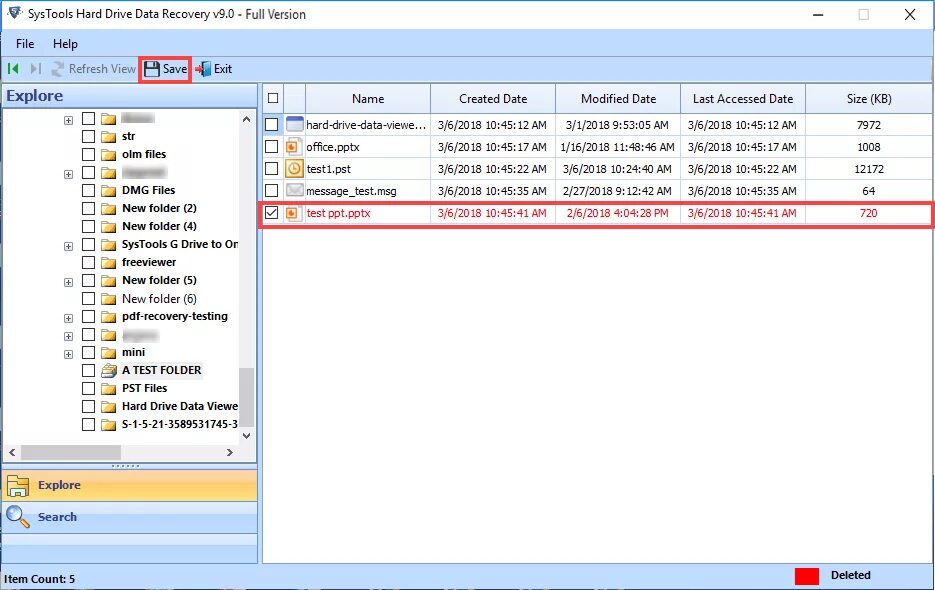
Task: Click the red Deleted legend swatch
Action: pyautogui.click(x=807, y=576)
